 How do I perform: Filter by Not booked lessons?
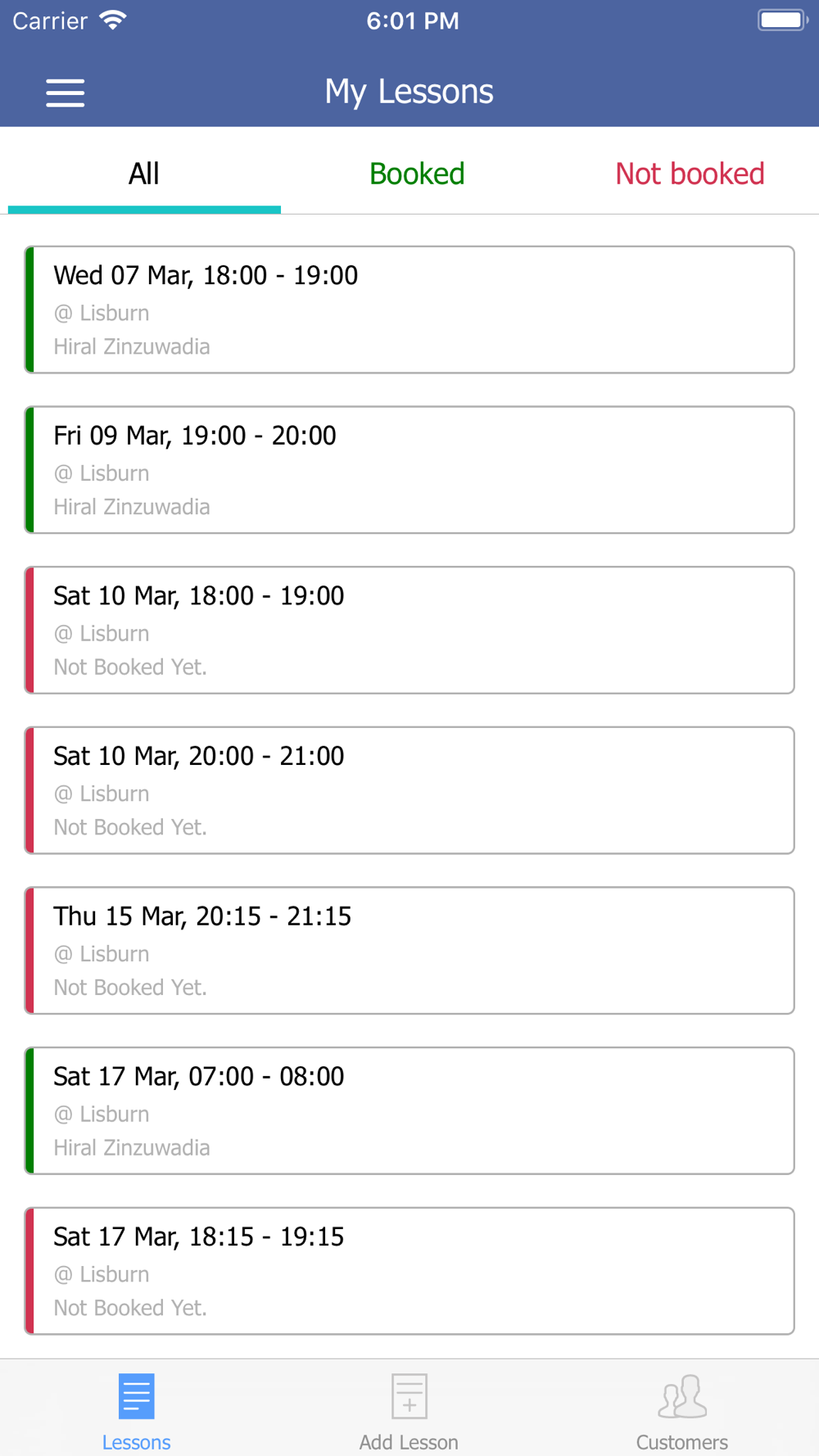coord(690,174)
